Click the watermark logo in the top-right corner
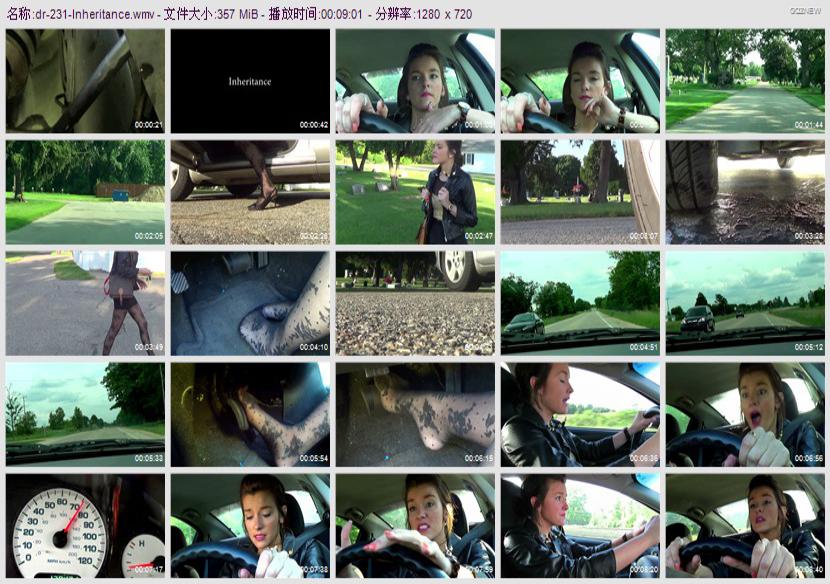This screenshot has width=830, height=584. click(x=804, y=10)
